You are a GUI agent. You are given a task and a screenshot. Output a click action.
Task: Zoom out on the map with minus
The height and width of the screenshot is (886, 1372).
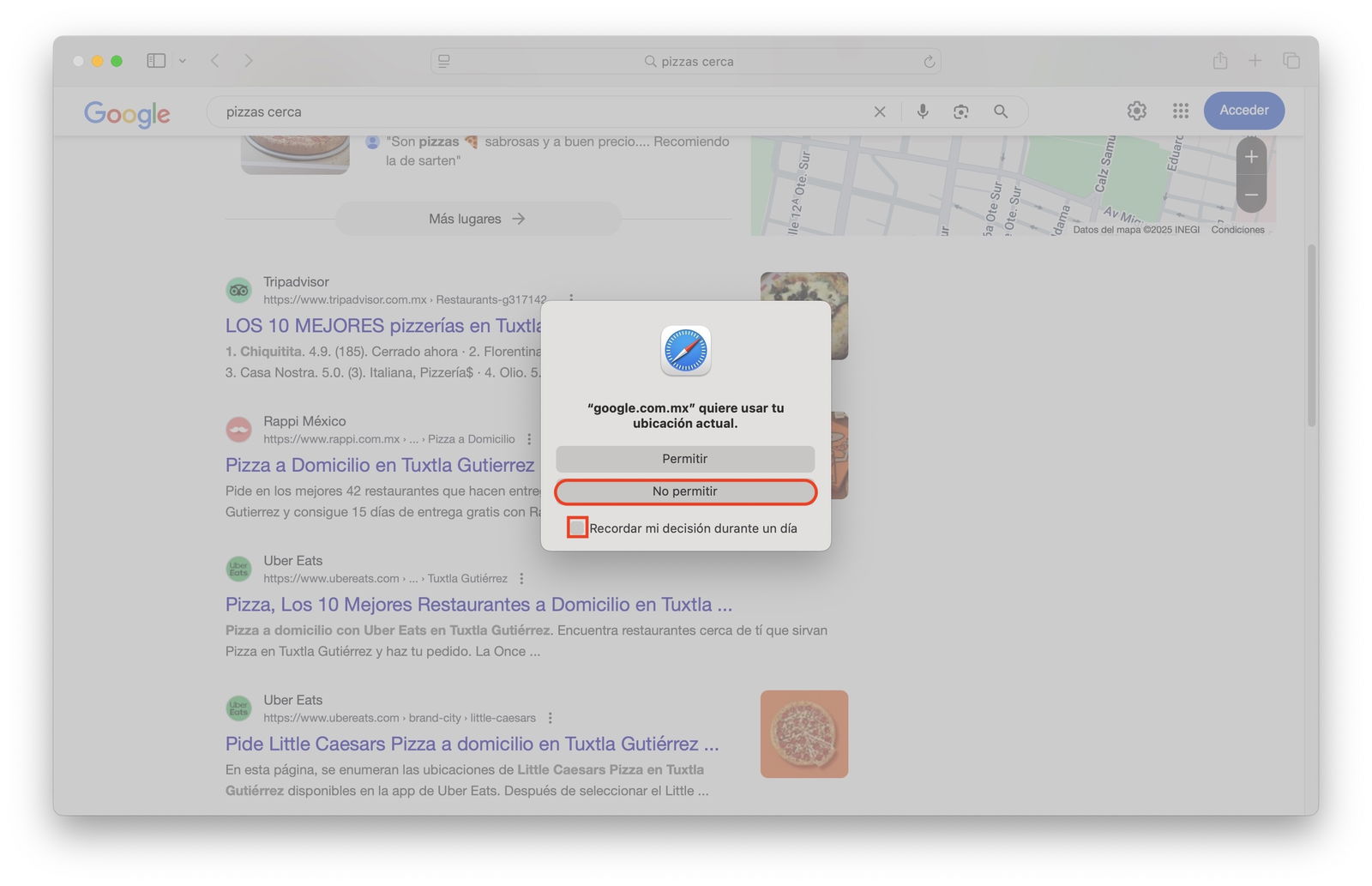(x=1251, y=195)
